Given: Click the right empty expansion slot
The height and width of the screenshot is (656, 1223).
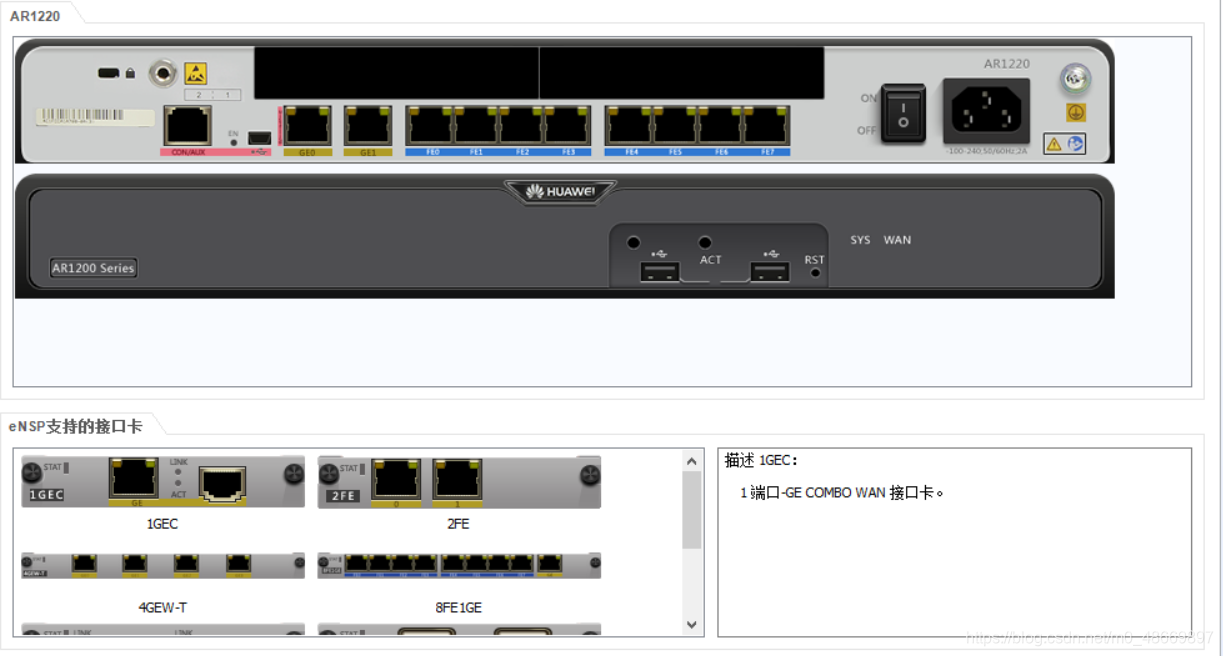Looking at the screenshot, I should pos(682,72).
